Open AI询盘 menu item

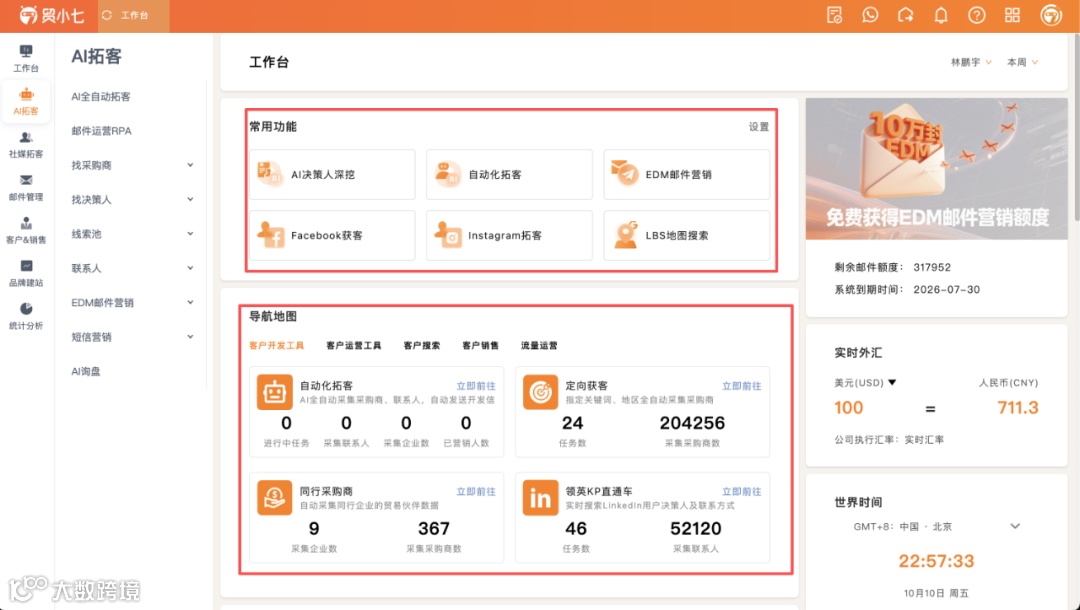(x=85, y=372)
